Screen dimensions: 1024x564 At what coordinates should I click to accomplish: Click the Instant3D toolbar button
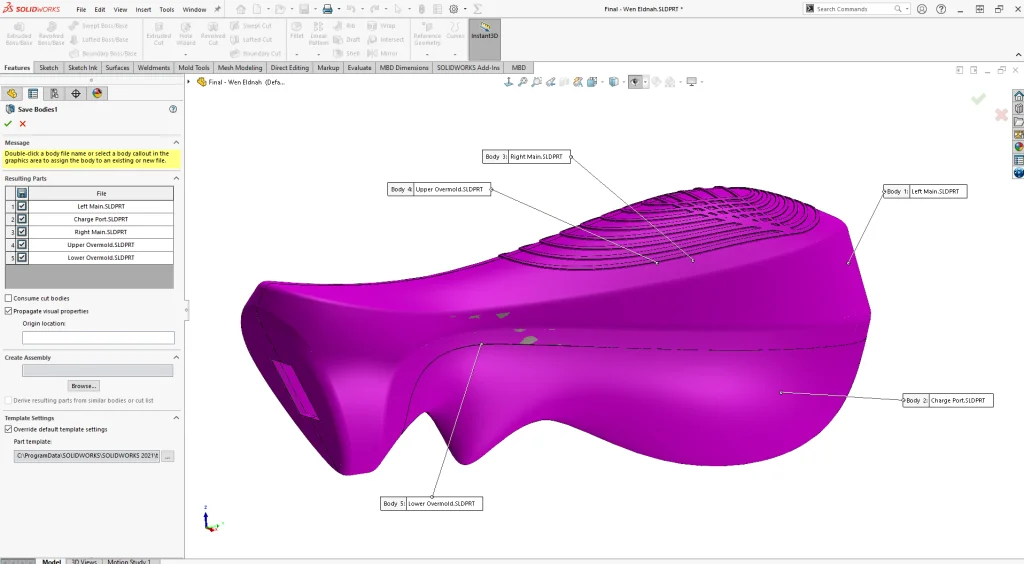click(485, 32)
